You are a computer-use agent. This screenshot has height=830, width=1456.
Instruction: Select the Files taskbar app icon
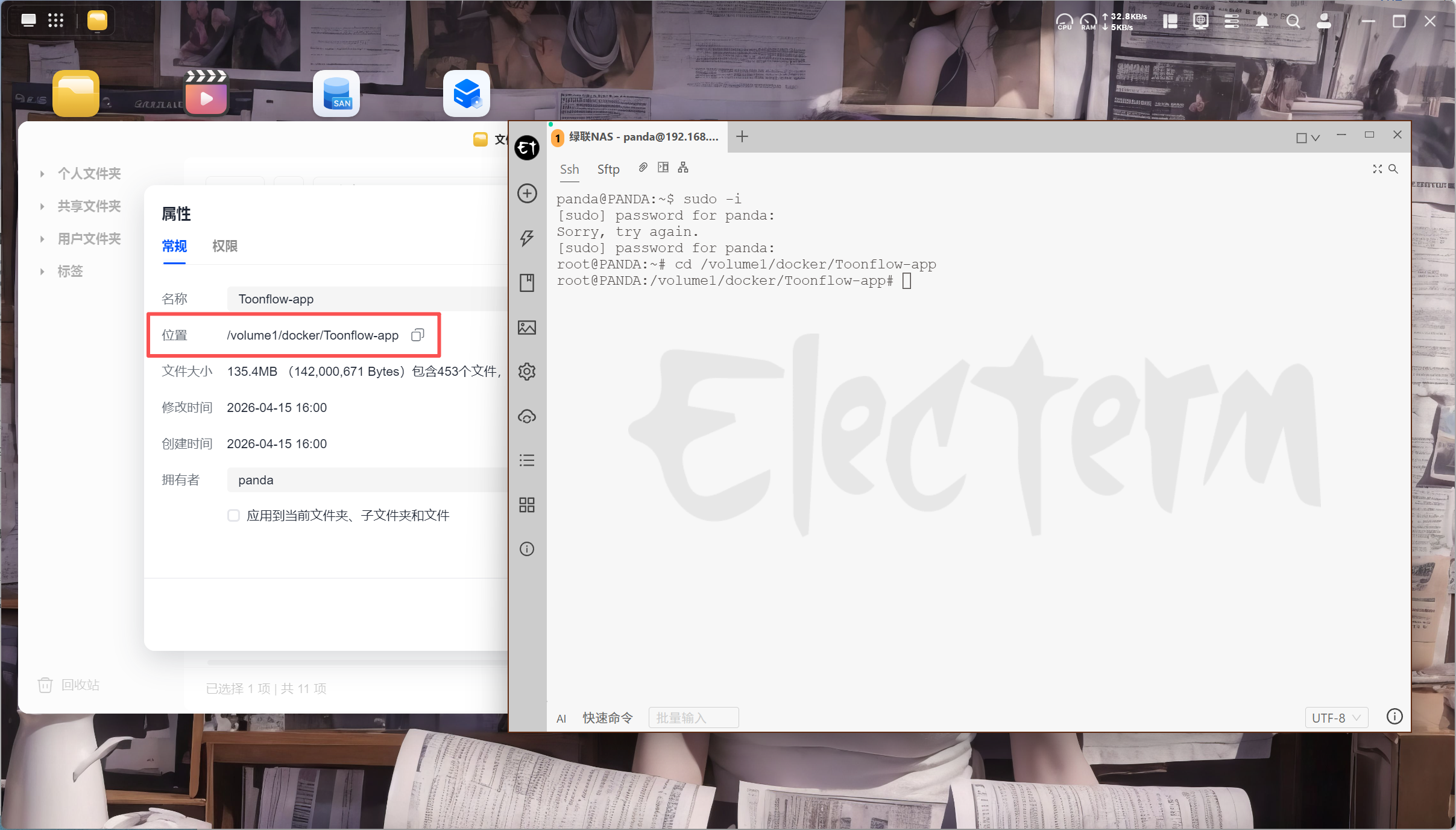coord(97,21)
